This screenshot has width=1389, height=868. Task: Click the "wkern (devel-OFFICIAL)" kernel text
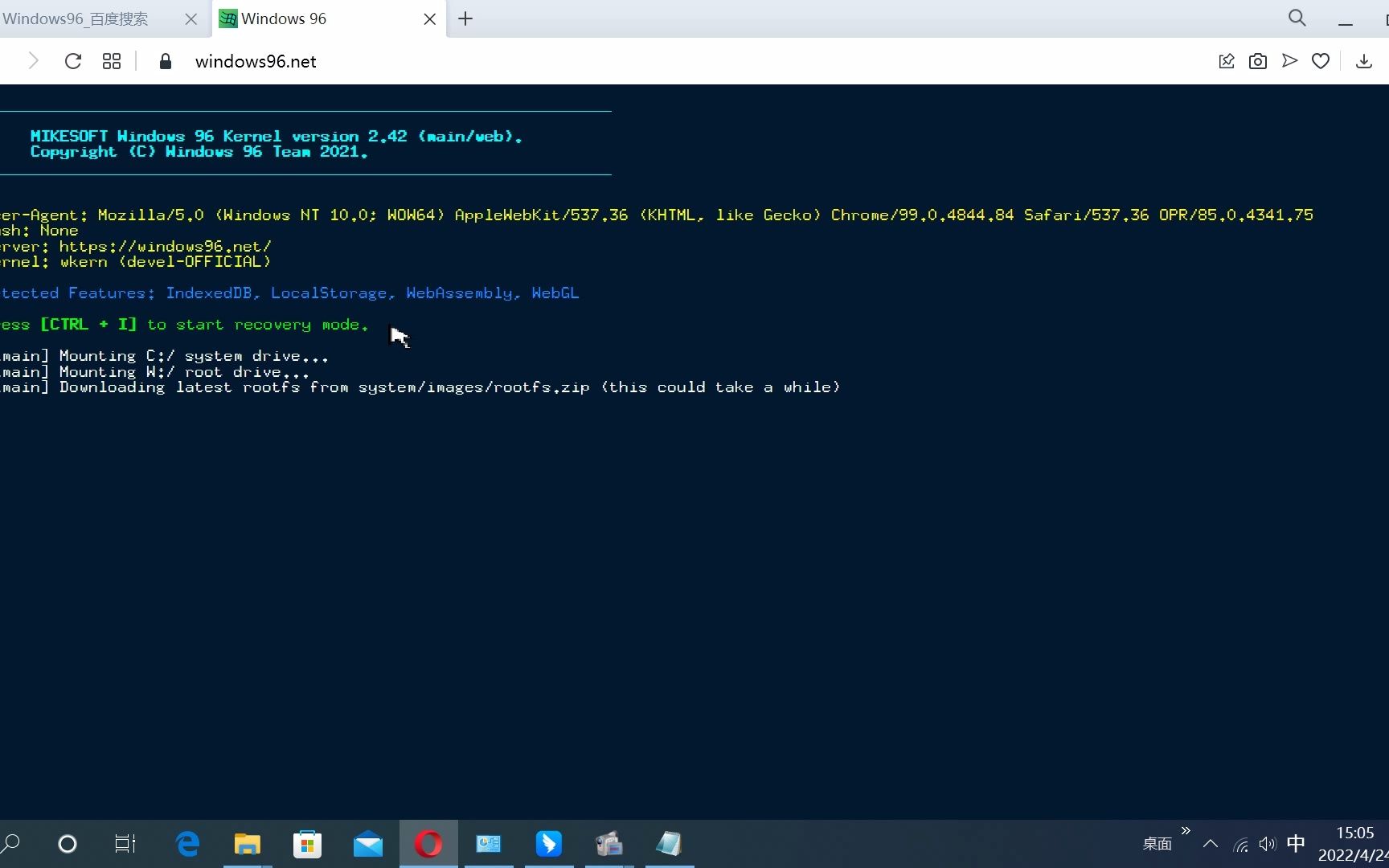(165, 262)
